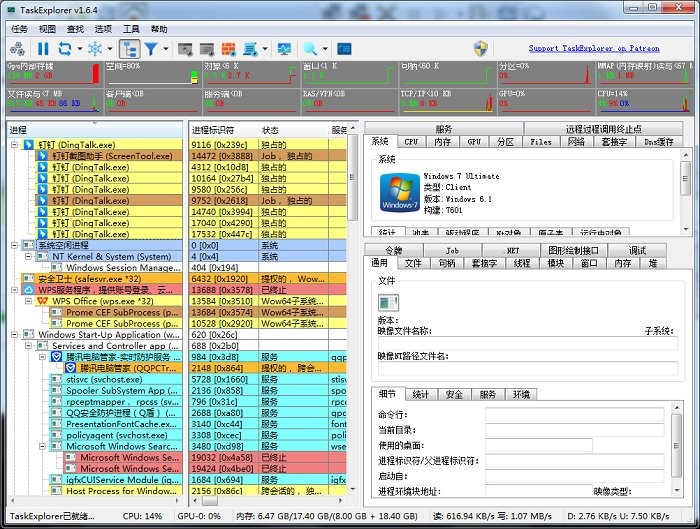Click the 进程标识符 column header
The height and width of the screenshot is (529, 700).
pos(212,130)
